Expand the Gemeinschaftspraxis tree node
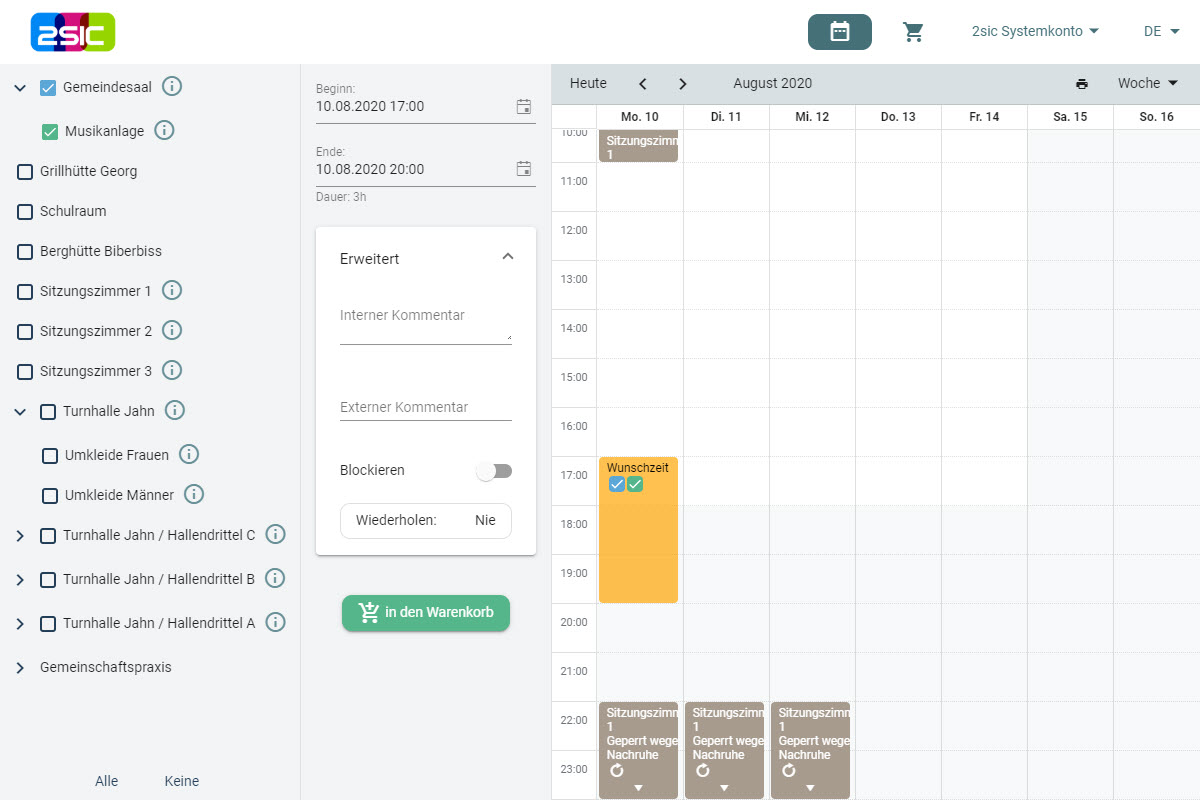The image size is (1200, 800). pos(20,667)
